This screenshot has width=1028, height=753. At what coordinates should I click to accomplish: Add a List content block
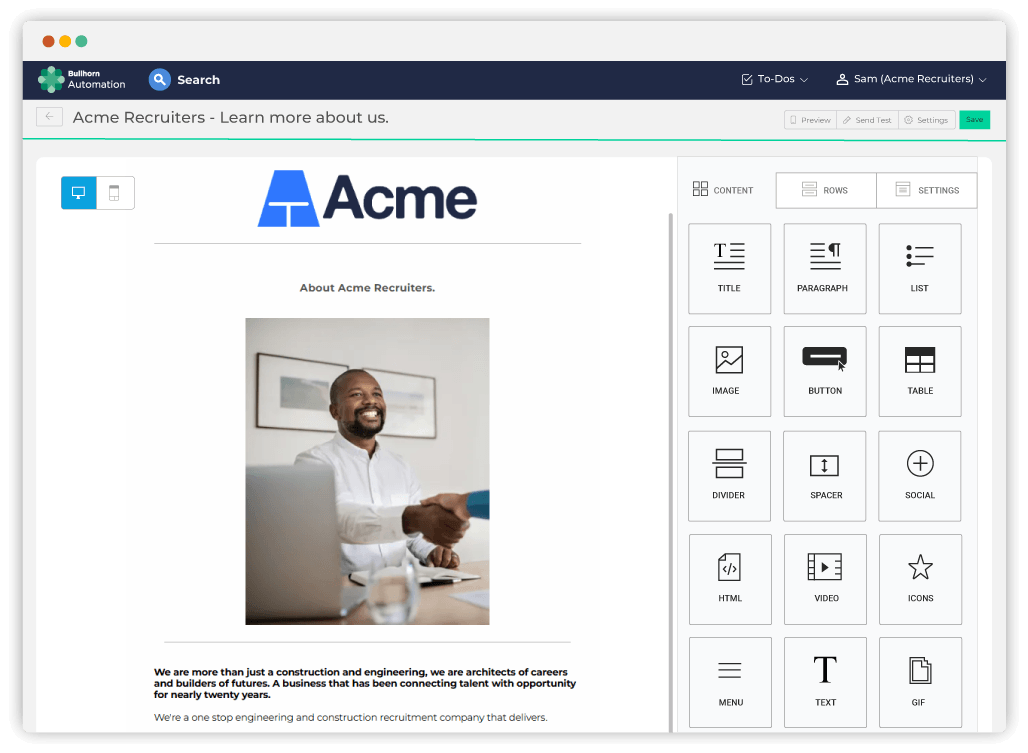coord(920,269)
